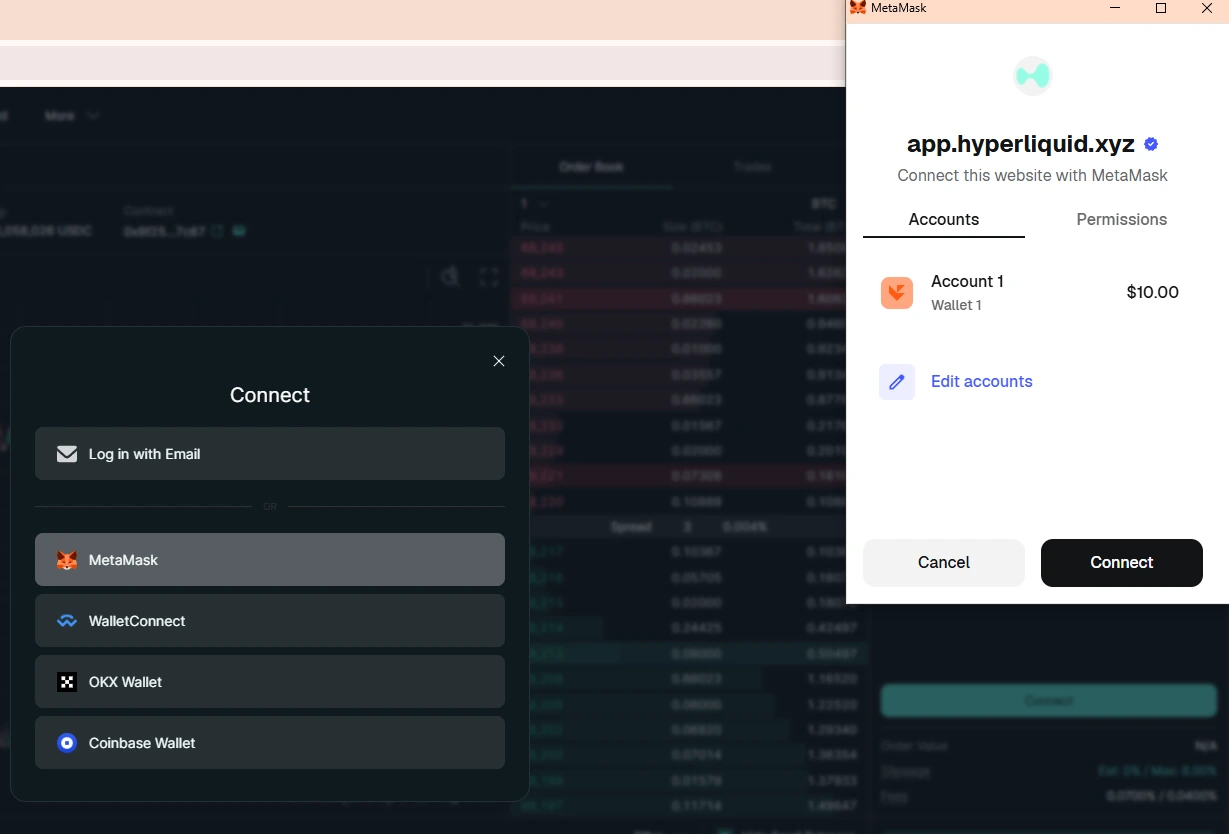Click the Edit accounts pencil icon
This screenshot has width=1229, height=834.
tap(897, 382)
